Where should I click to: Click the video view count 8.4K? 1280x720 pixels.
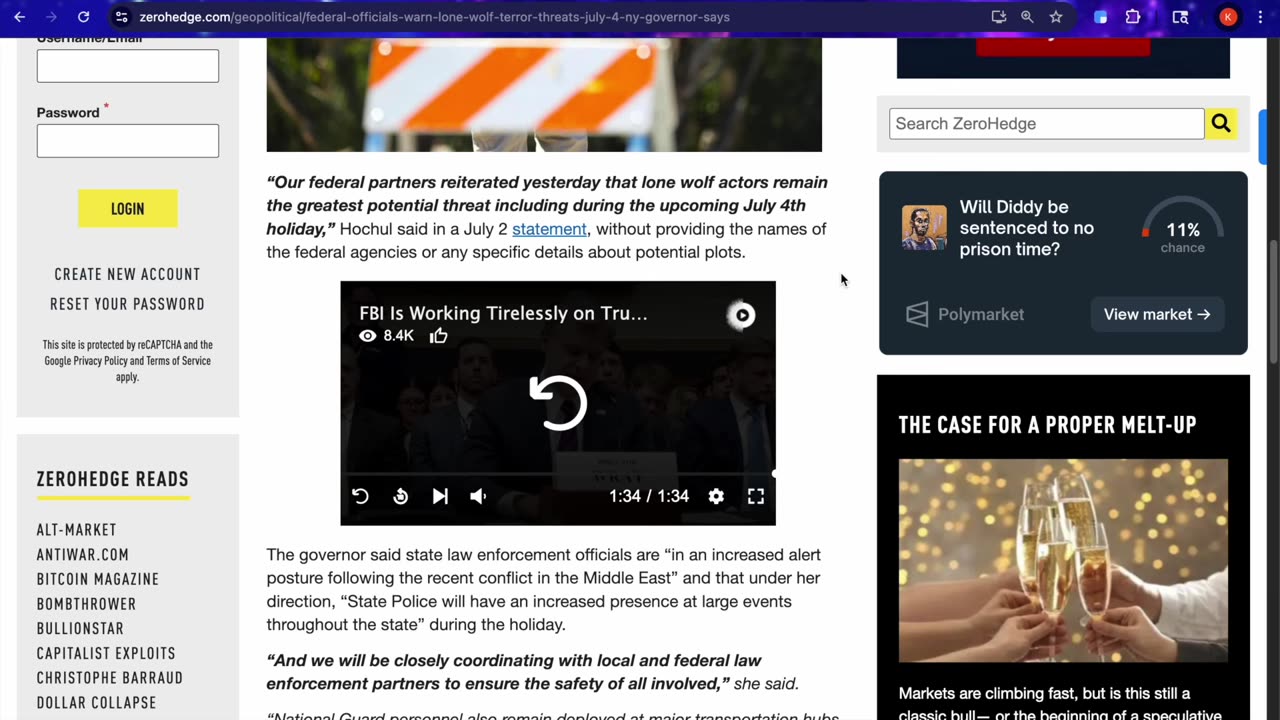click(x=387, y=336)
